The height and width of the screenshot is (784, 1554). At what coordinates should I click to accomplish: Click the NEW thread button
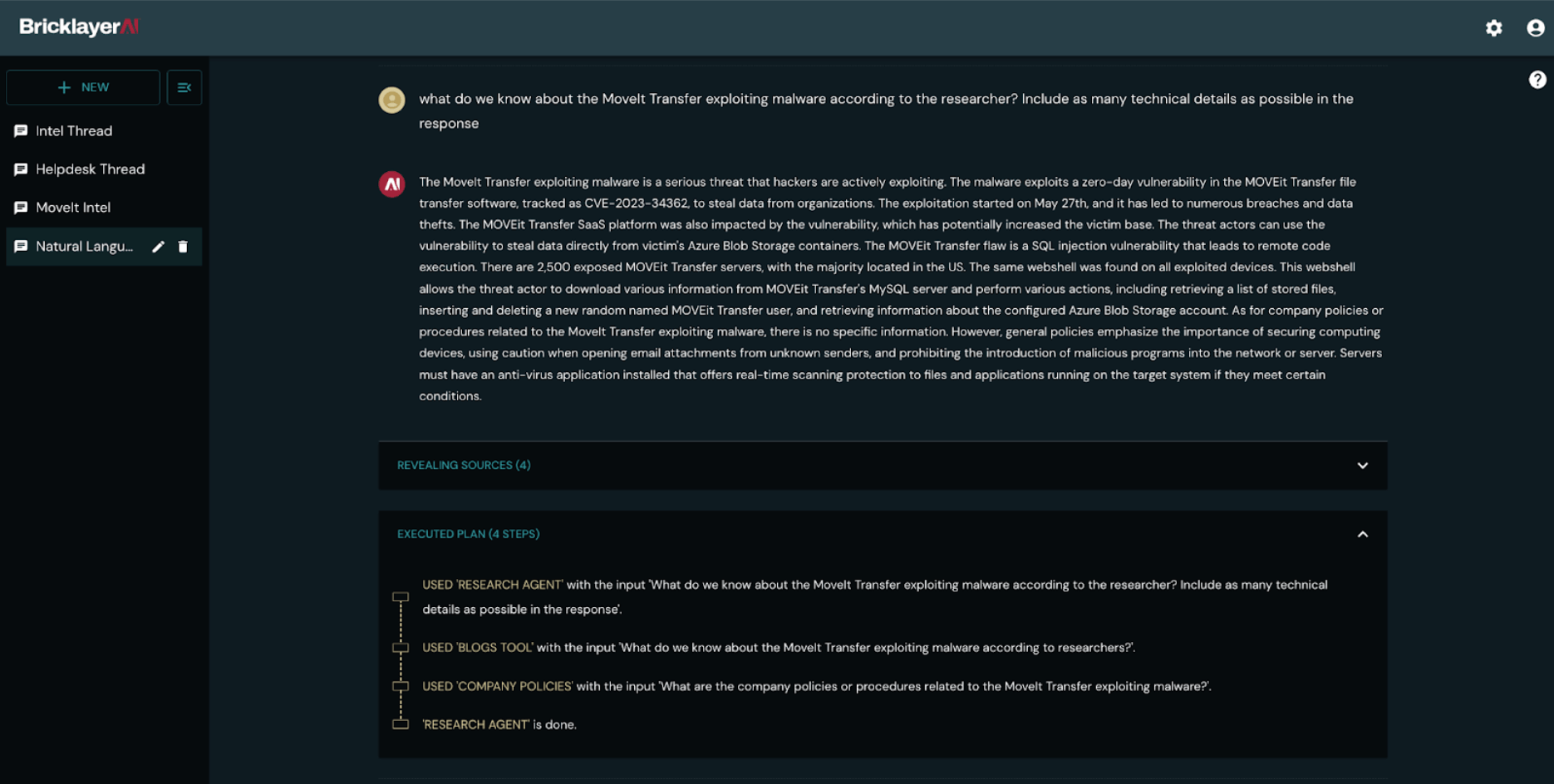click(x=83, y=86)
